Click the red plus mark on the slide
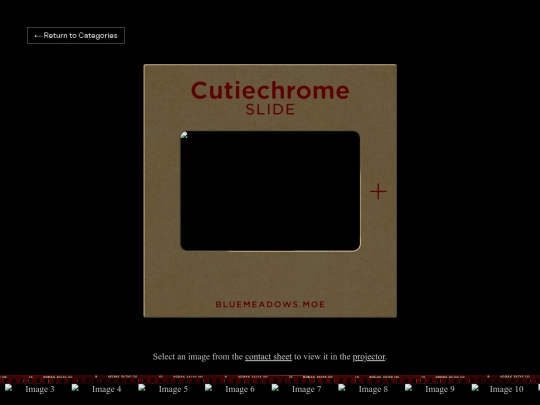This screenshot has width=540, height=405. [x=378, y=191]
